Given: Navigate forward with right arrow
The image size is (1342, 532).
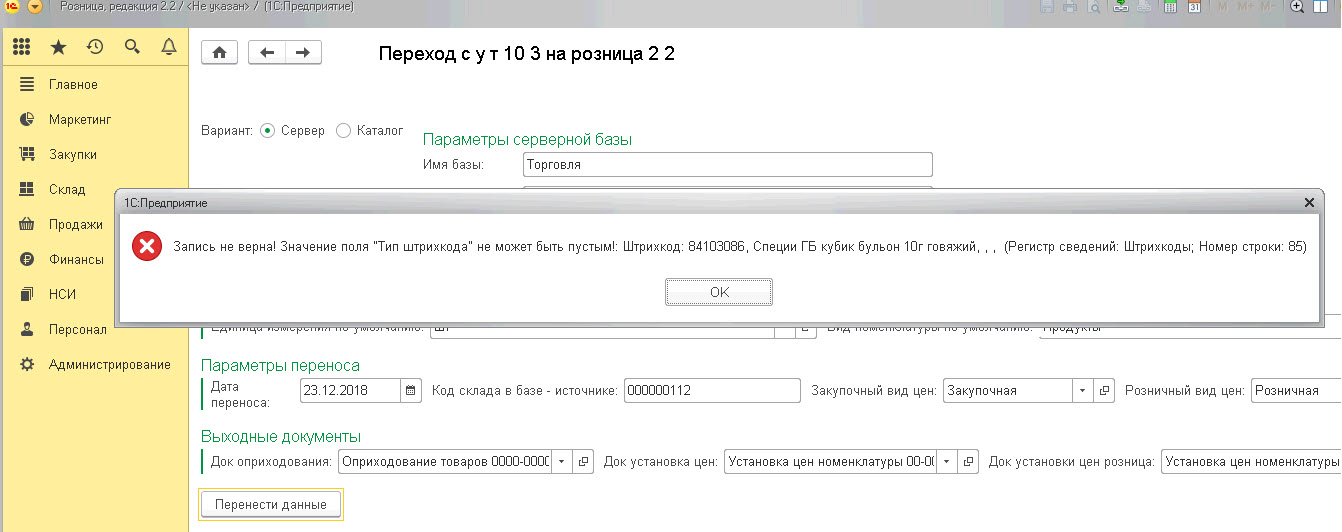Looking at the screenshot, I should [303, 53].
